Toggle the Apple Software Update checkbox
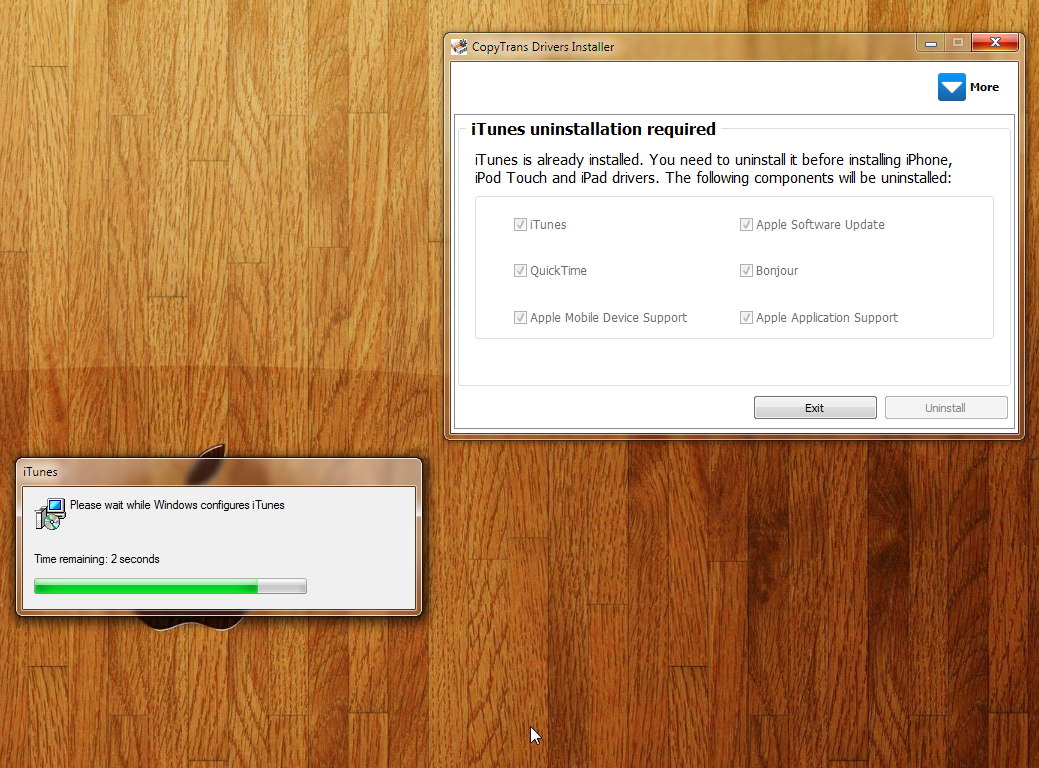 pos(746,225)
